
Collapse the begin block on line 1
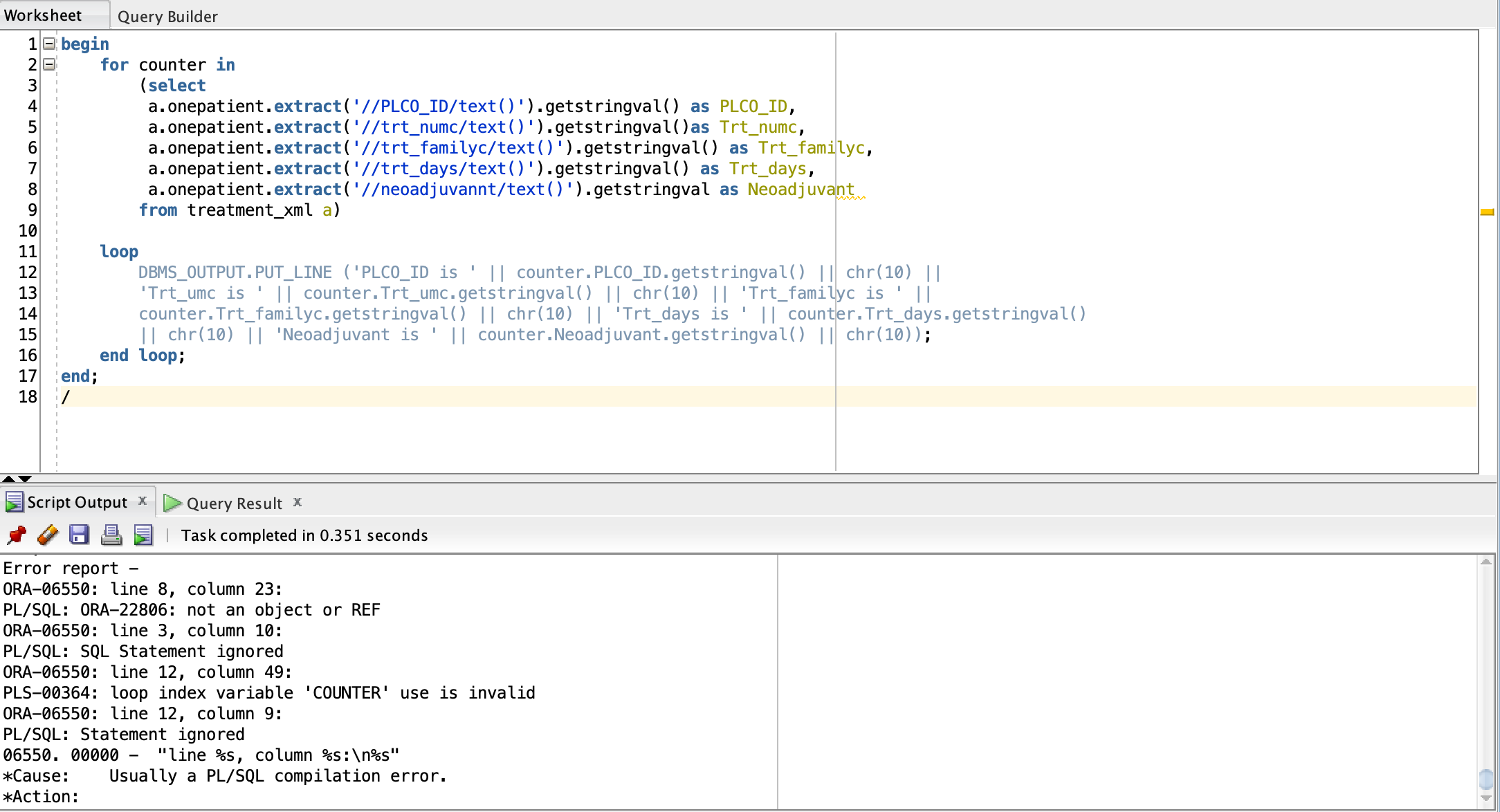pos(49,44)
